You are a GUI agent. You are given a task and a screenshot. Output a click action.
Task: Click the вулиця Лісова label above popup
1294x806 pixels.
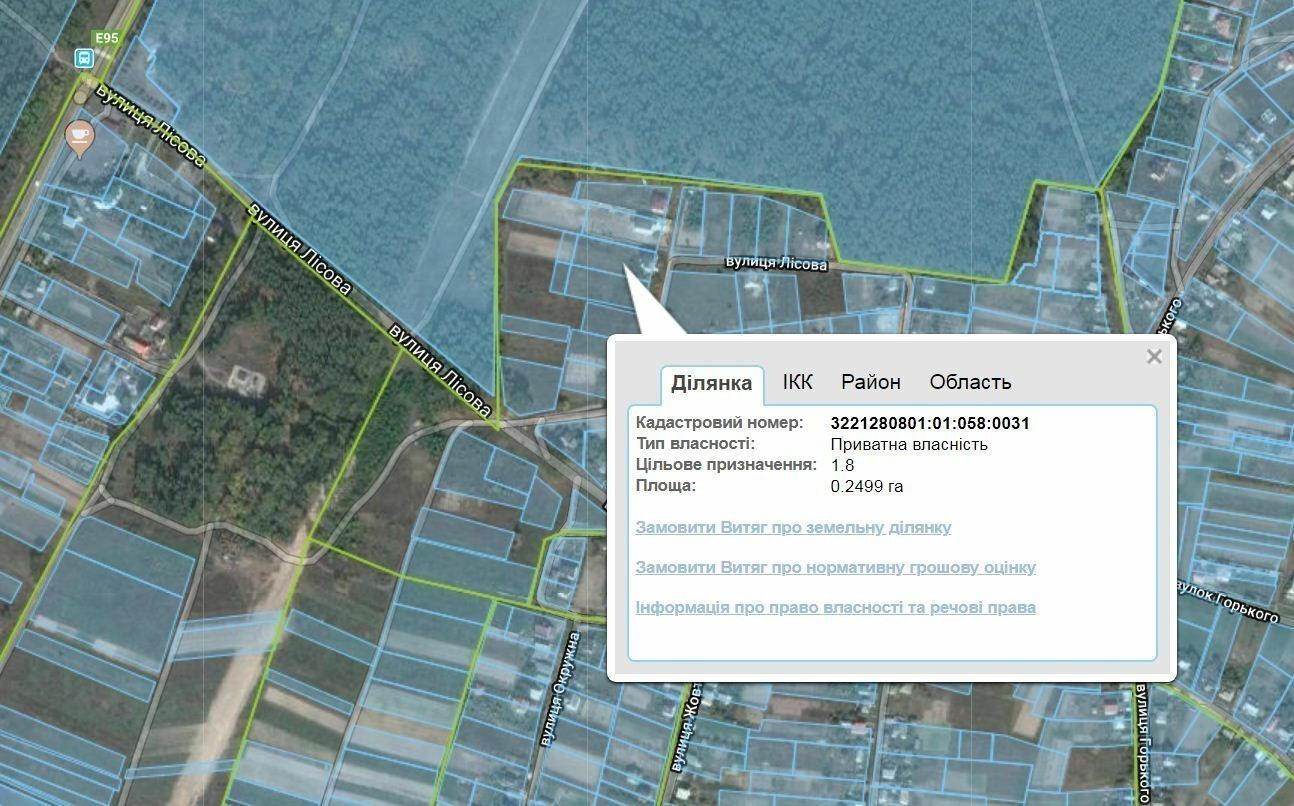point(777,264)
